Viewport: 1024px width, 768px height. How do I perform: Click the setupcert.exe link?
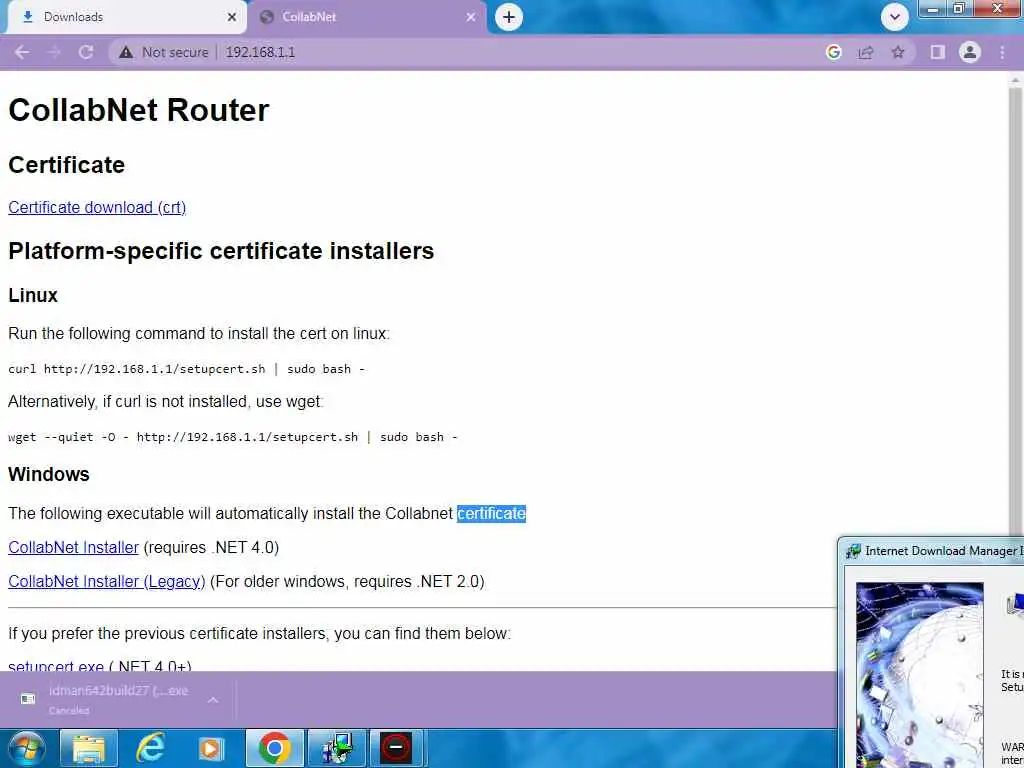pyautogui.click(x=56, y=665)
